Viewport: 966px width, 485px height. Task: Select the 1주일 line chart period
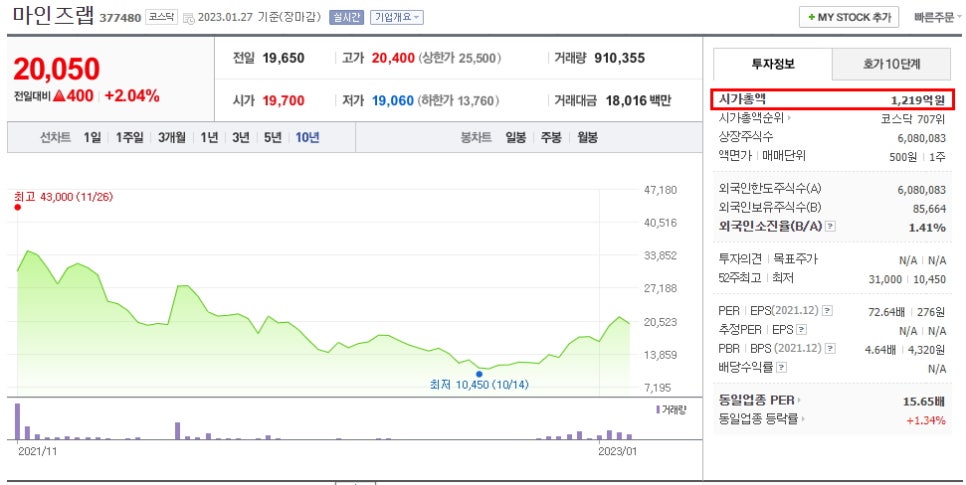[x=129, y=137]
